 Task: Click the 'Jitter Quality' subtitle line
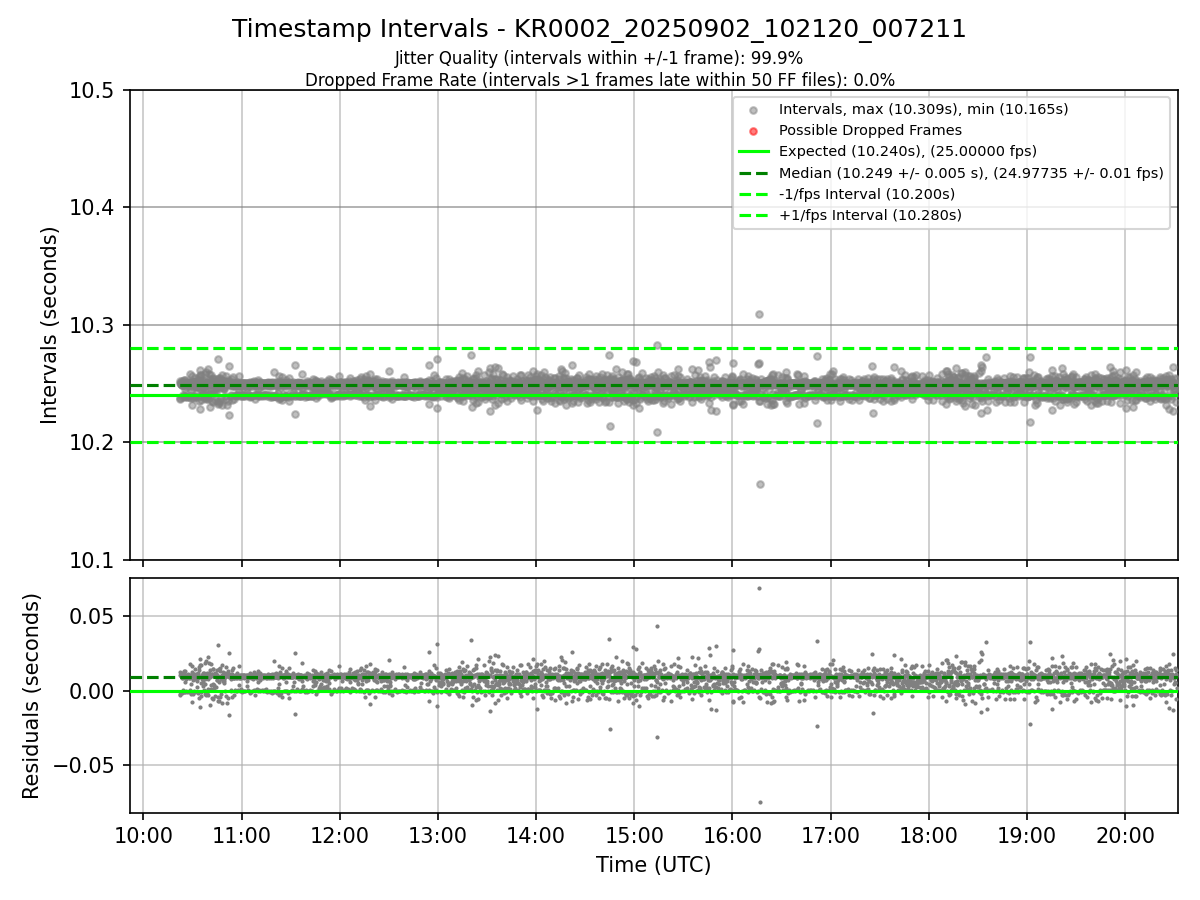[599, 58]
